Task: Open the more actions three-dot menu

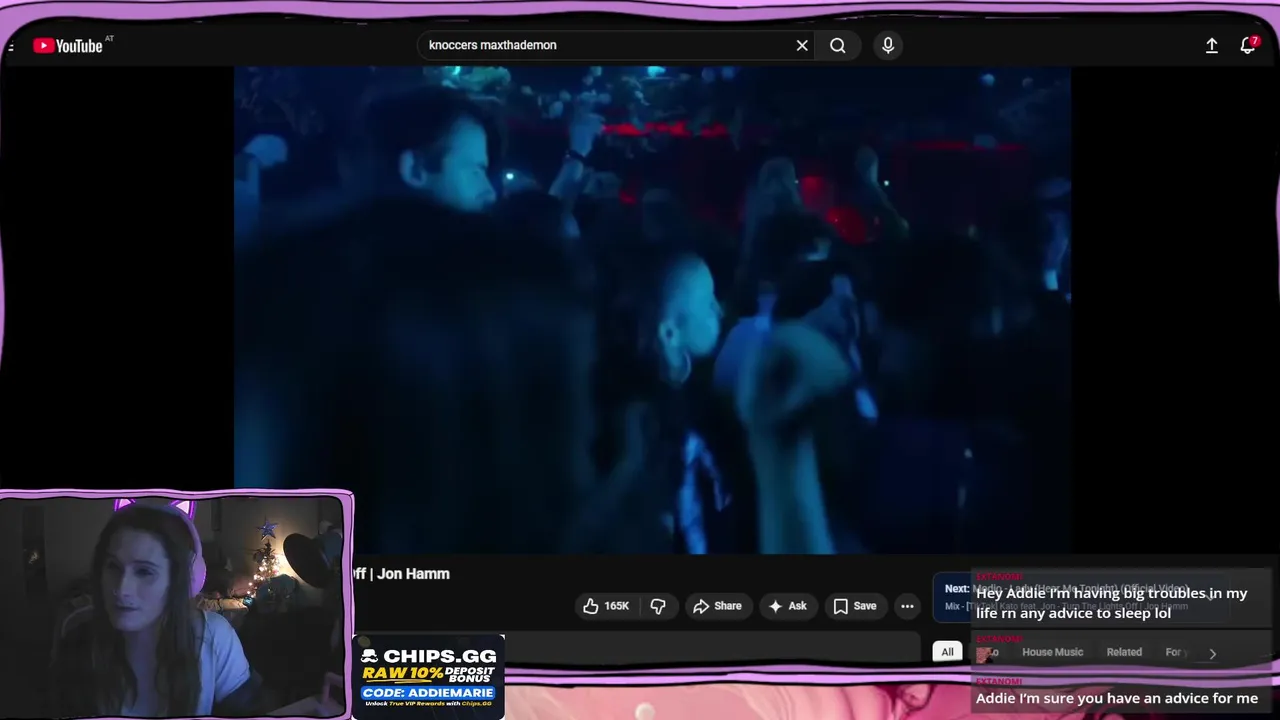Action: pos(907,606)
